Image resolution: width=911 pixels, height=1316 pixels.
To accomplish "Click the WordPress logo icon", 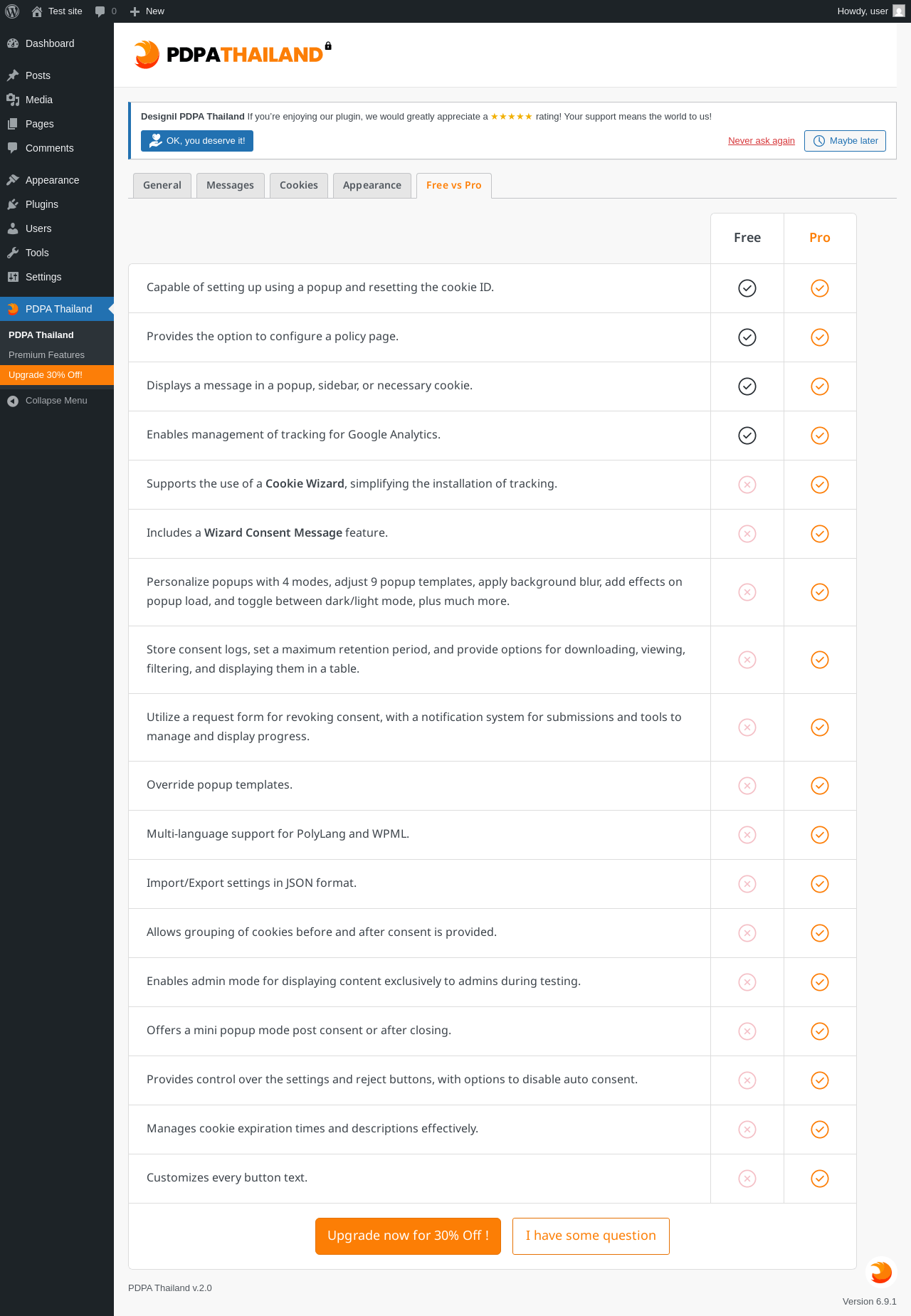I will (x=12, y=11).
